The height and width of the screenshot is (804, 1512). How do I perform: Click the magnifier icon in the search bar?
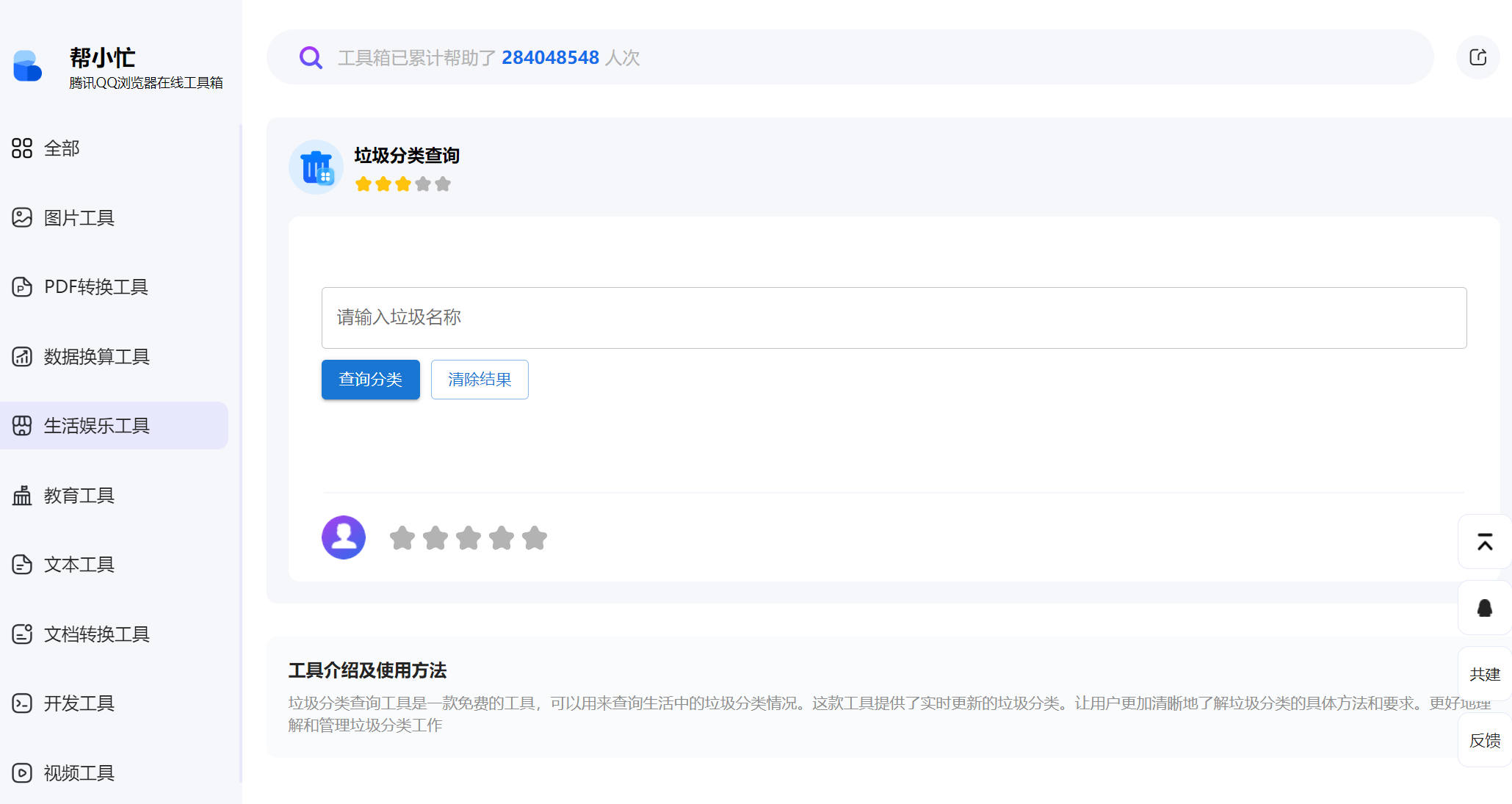pyautogui.click(x=311, y=57)
